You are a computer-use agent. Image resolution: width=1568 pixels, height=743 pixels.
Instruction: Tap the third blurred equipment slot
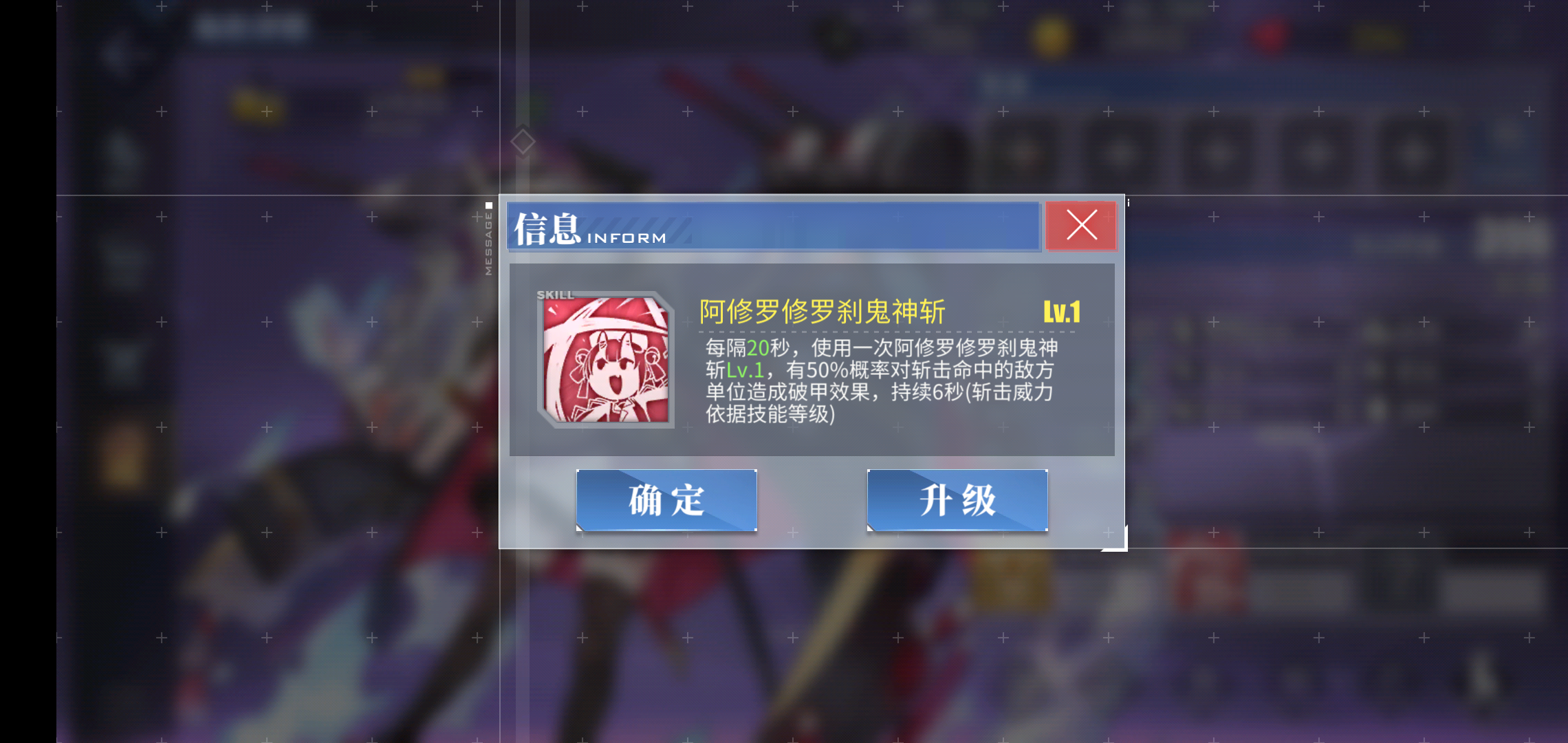click(x=1217, y=153)
